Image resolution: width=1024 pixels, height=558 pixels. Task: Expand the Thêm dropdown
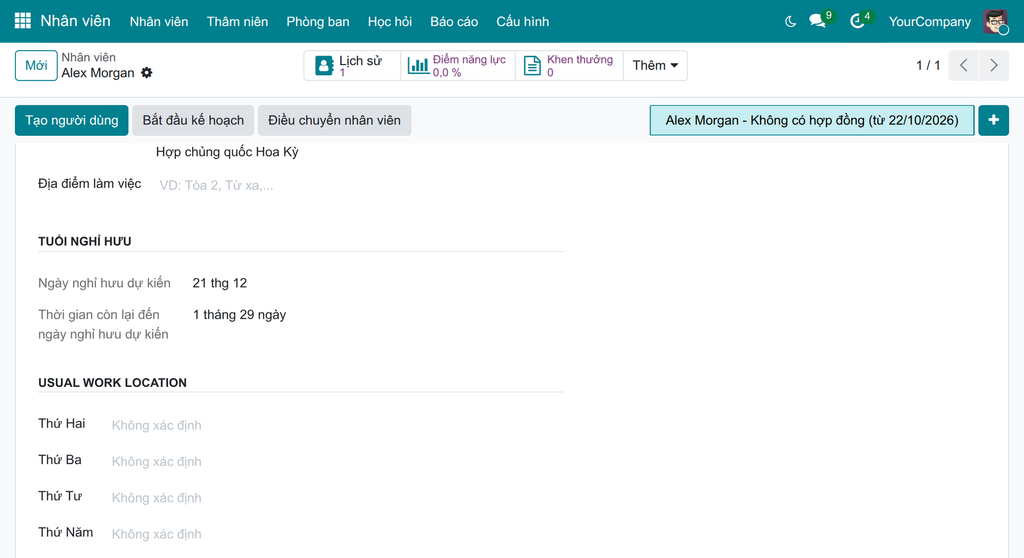pyautogui.click(x=655, y=65)
